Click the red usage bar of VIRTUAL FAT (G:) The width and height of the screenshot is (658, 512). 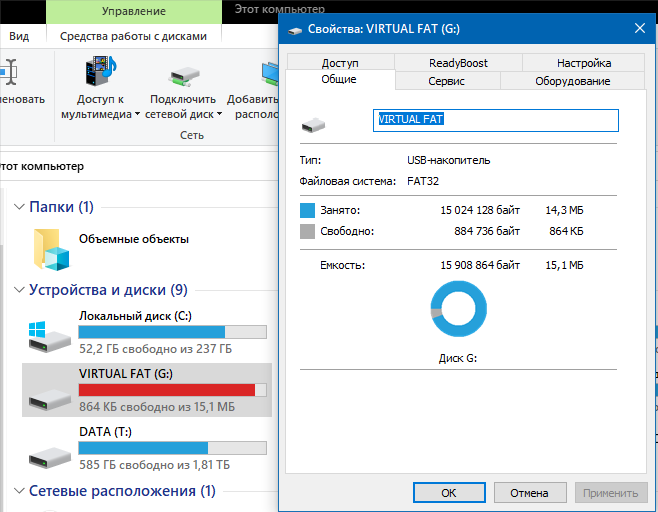point(172,390)
